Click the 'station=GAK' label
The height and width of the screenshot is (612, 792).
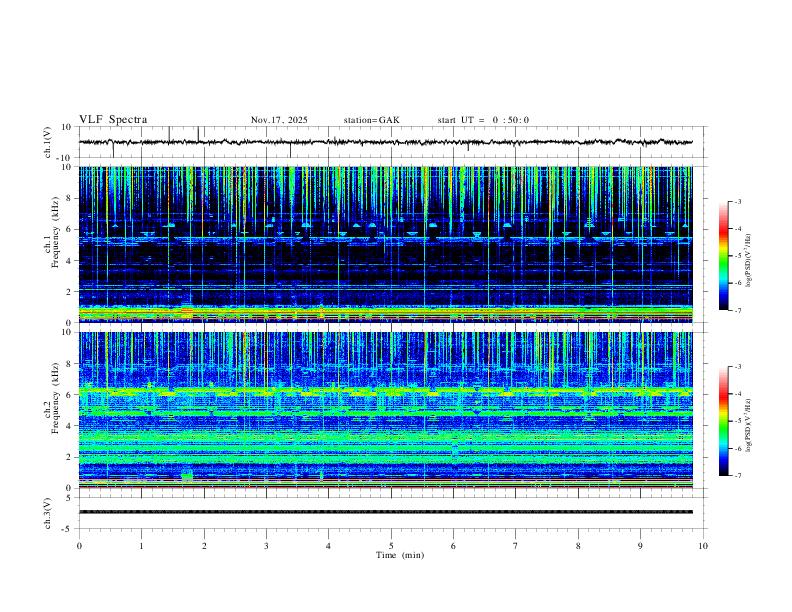[x=372, y=120]
